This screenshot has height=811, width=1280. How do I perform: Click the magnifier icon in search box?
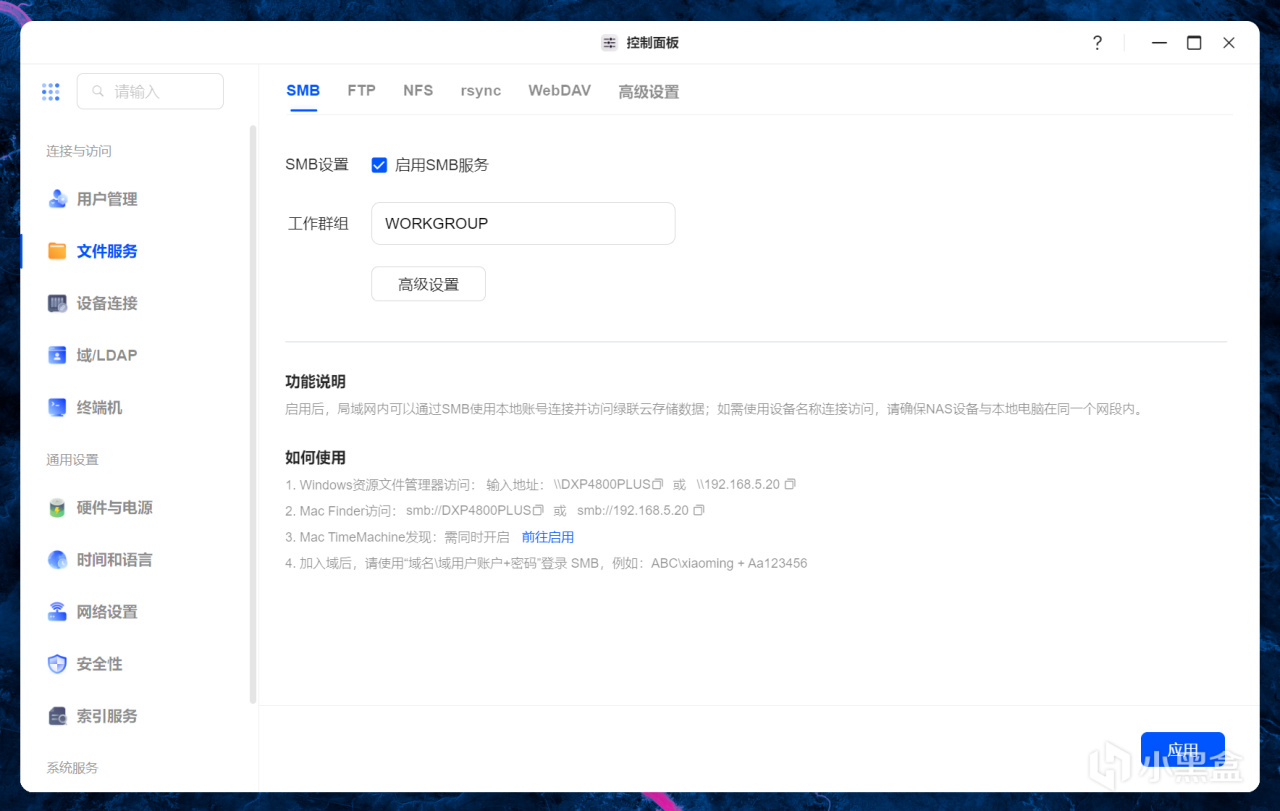[x=98, y=91]
